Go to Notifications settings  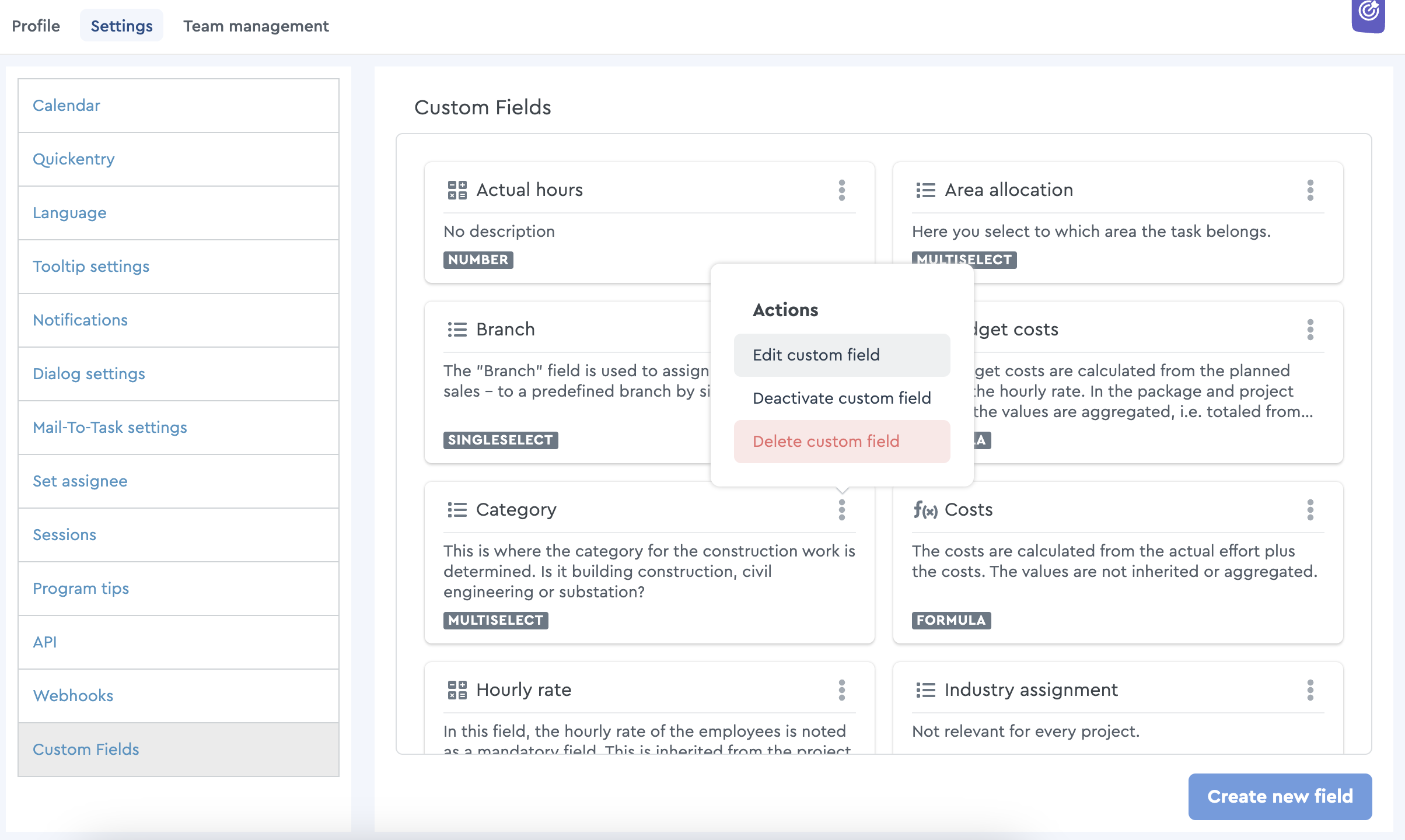[80, 320]
